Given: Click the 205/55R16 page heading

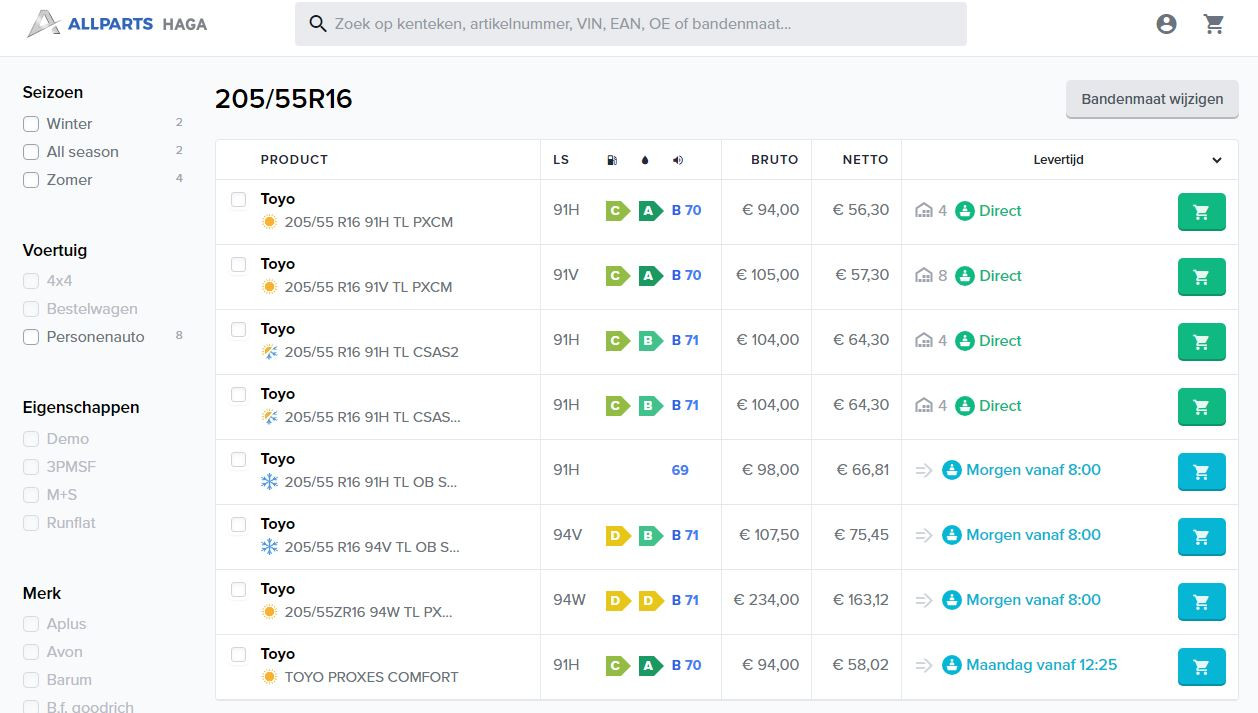Looking at the screenshot, I should [284, 99].
